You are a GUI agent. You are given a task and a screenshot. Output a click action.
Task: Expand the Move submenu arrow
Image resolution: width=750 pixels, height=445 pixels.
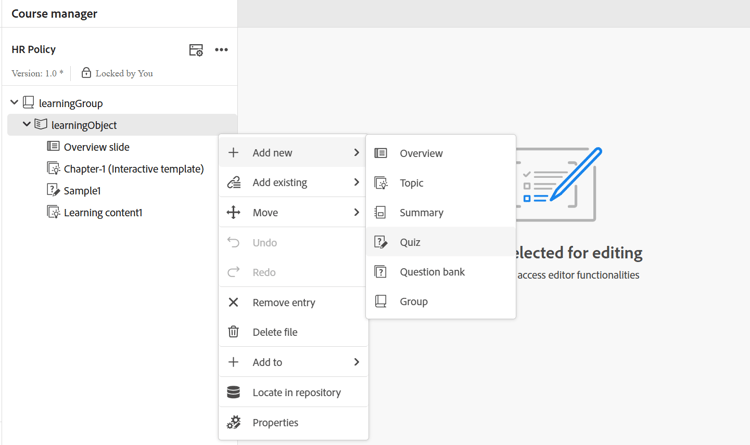click(356, 213)
